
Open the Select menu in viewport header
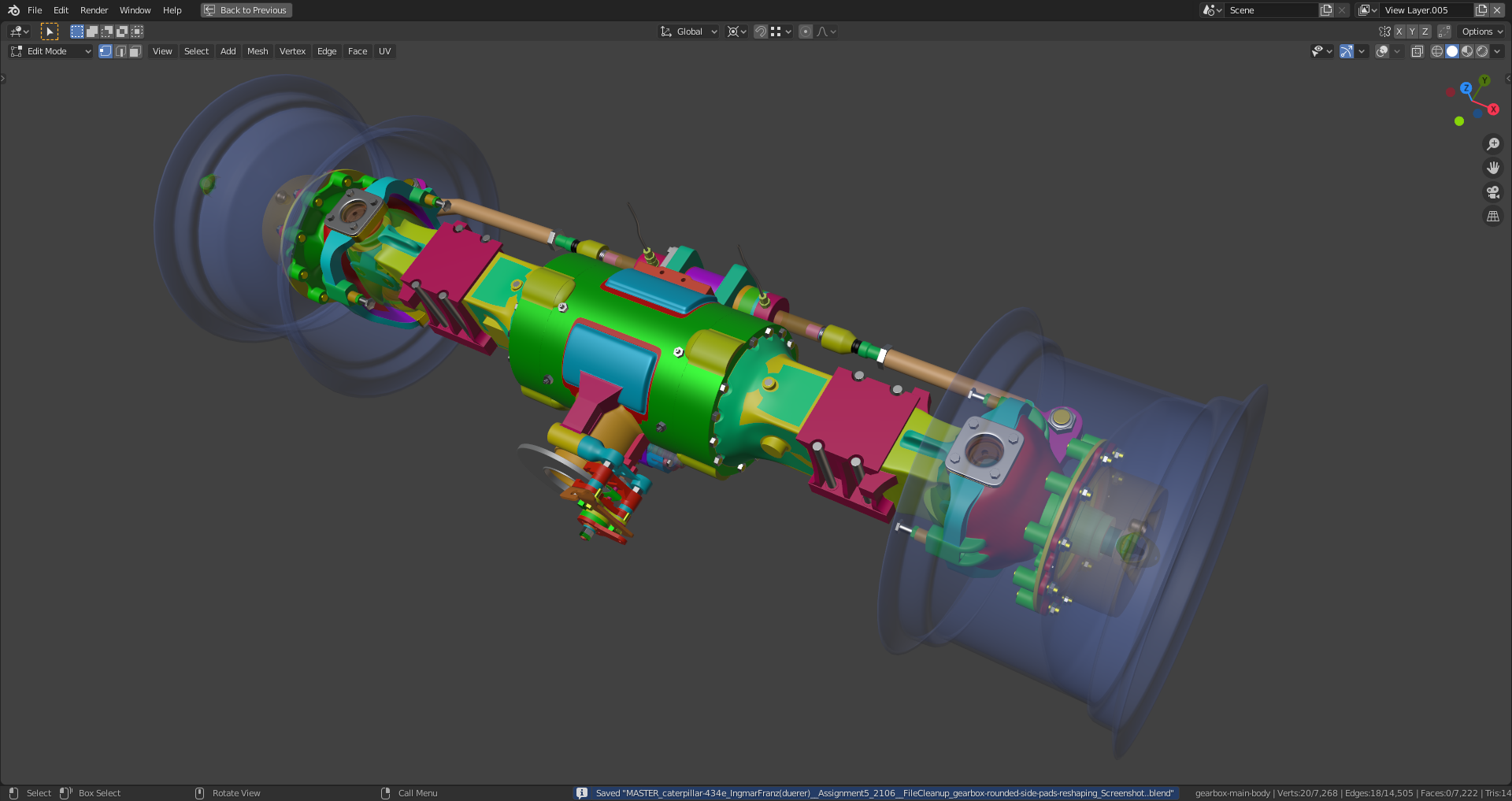(x=196, y=51)
